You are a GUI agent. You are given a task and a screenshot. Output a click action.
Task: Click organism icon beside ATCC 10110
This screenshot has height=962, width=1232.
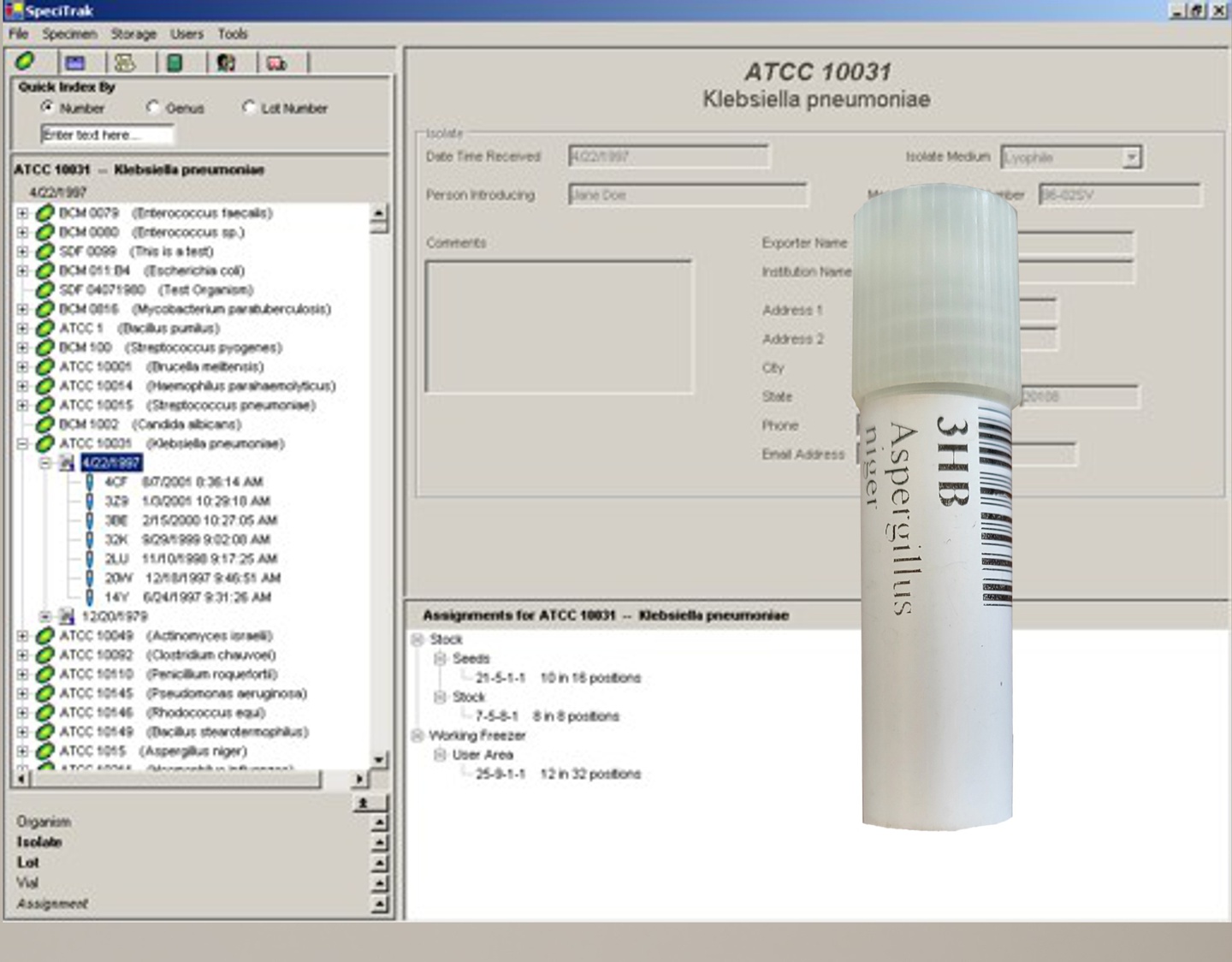tap(45, 674)
